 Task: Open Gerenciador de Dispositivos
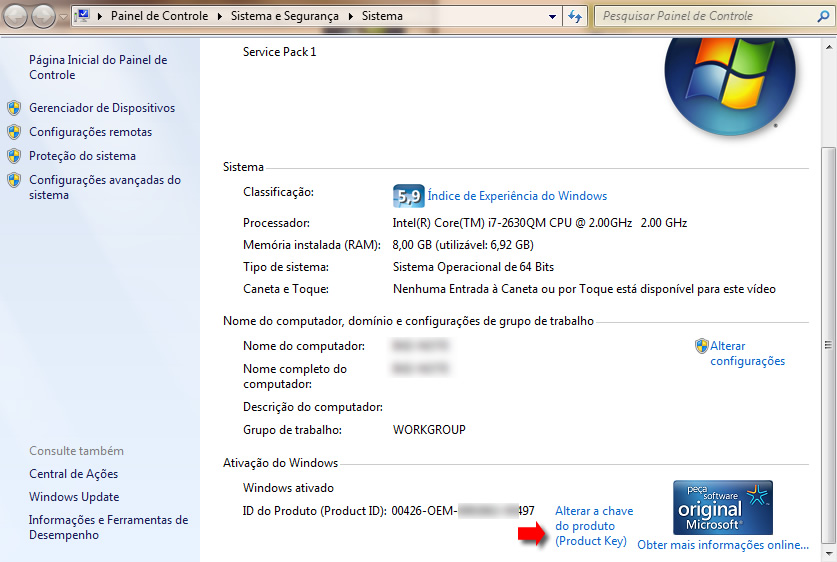(x=102, y=108)
